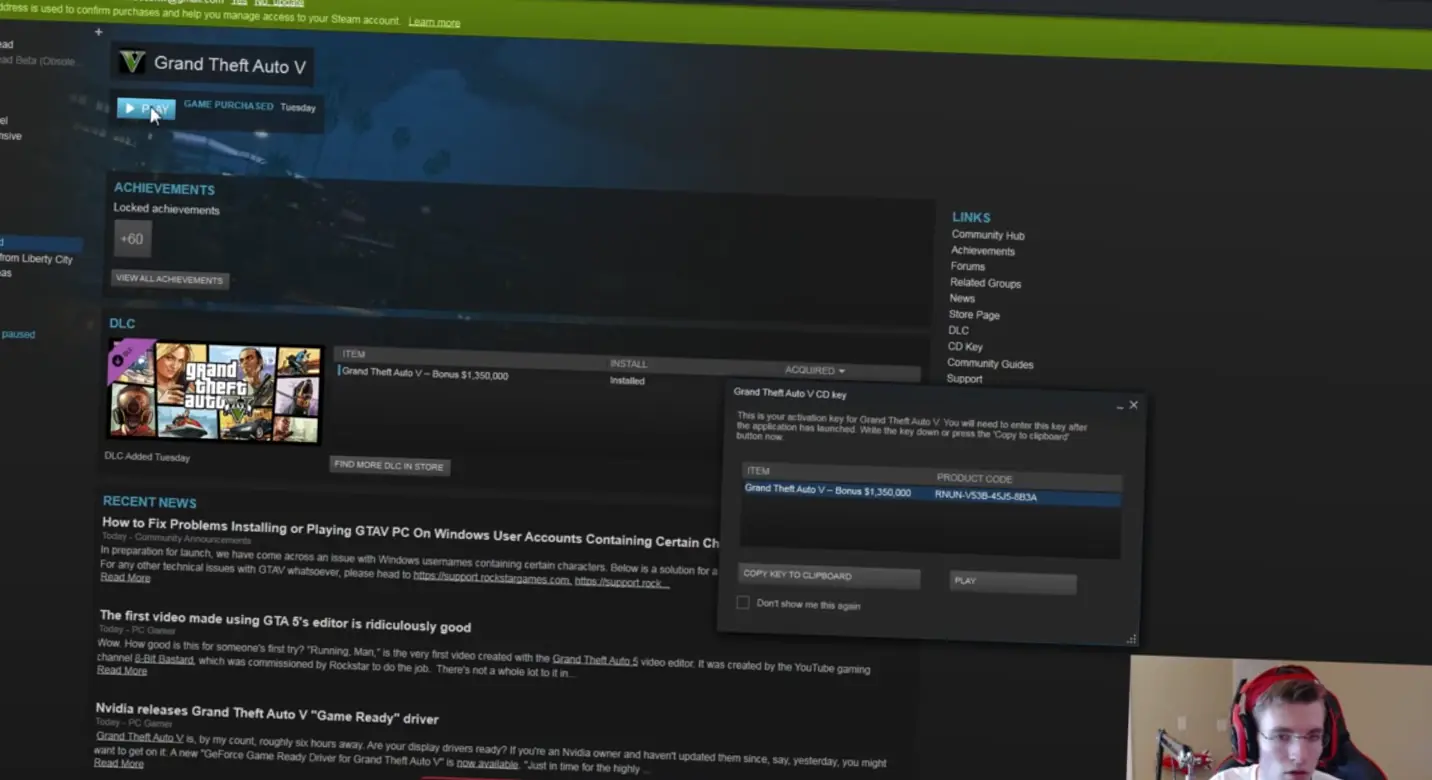Open Related Groups link
1432x780 pixels.
coord(986,283)
